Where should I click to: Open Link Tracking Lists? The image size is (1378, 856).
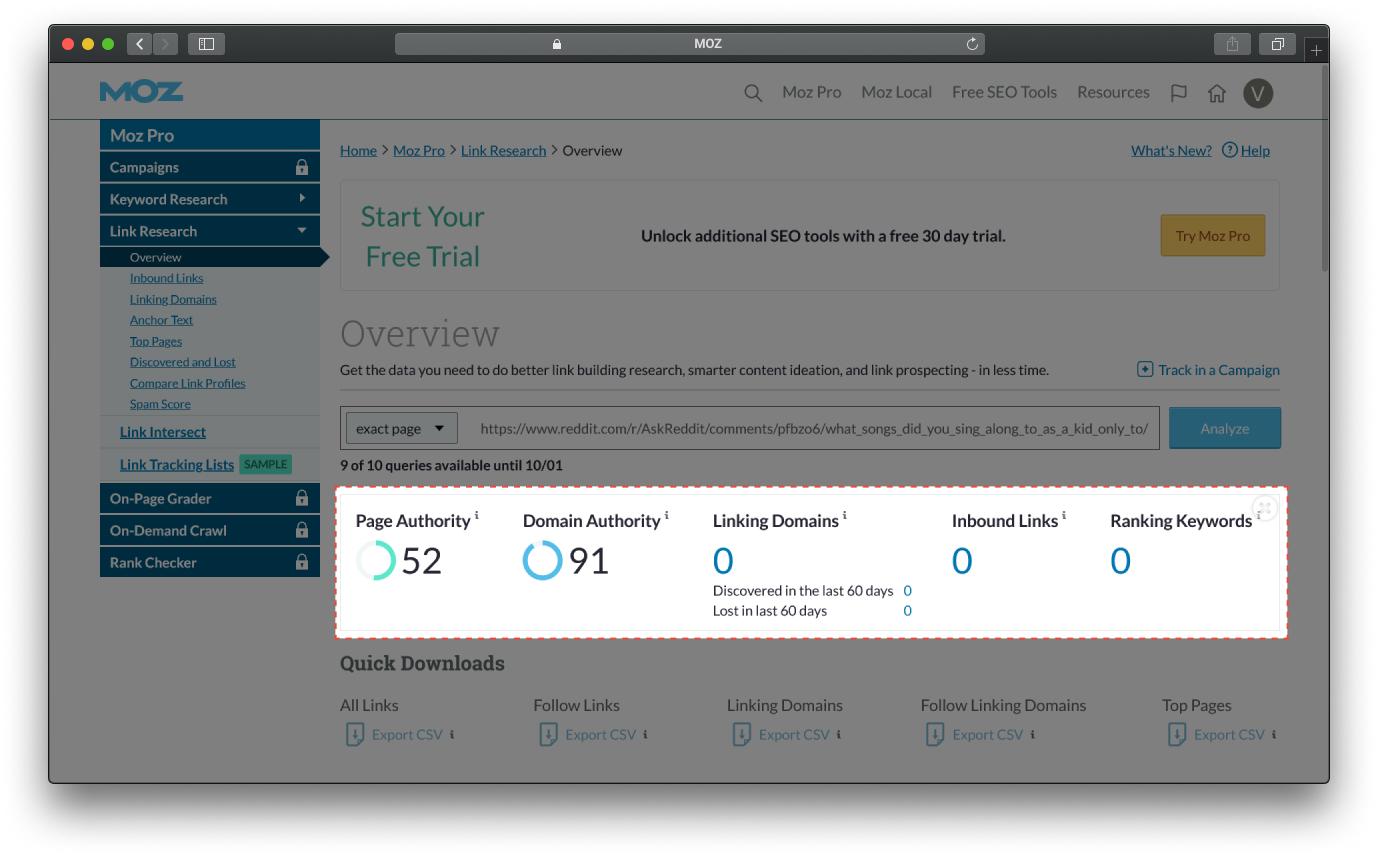tap(177, 464)
